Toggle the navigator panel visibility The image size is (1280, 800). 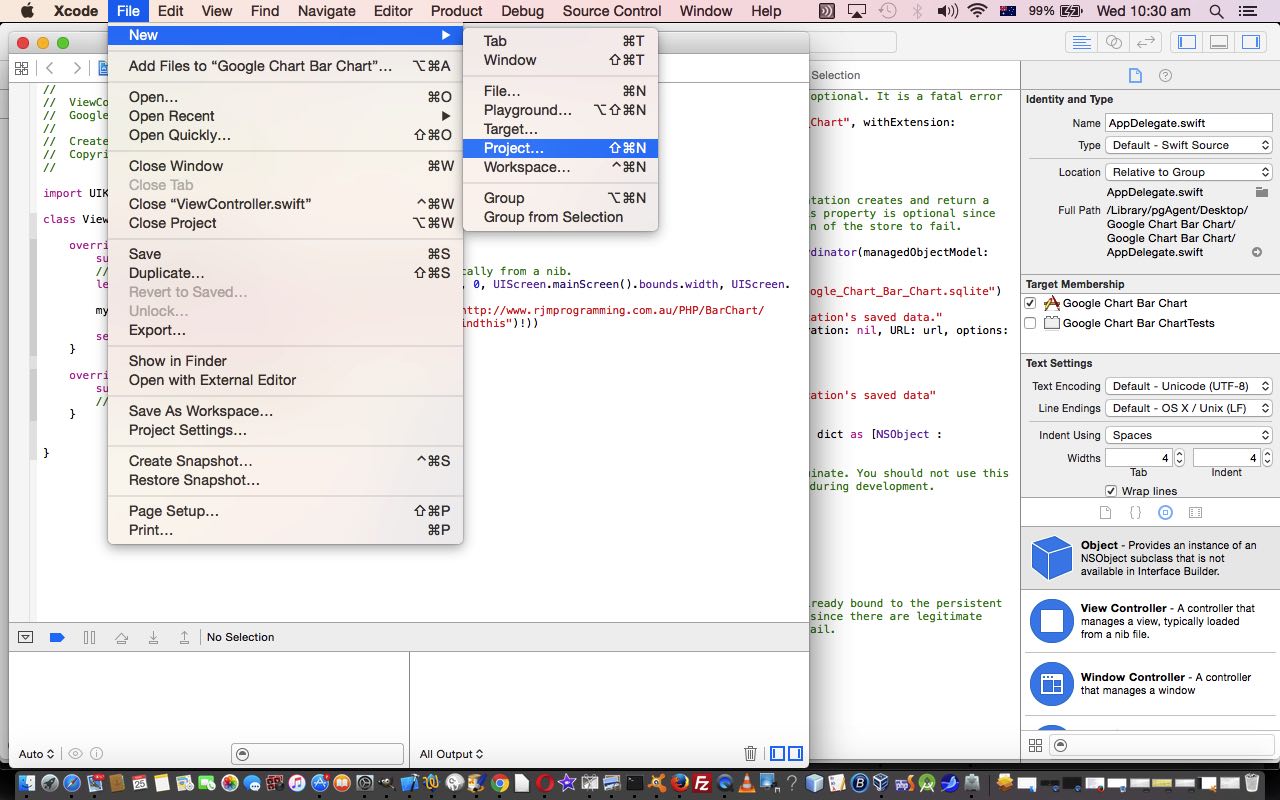tap(1187, 42)
